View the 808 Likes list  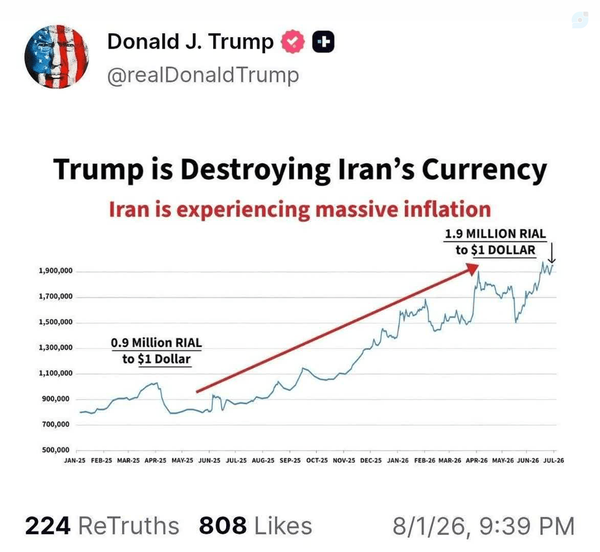[255, 525]
